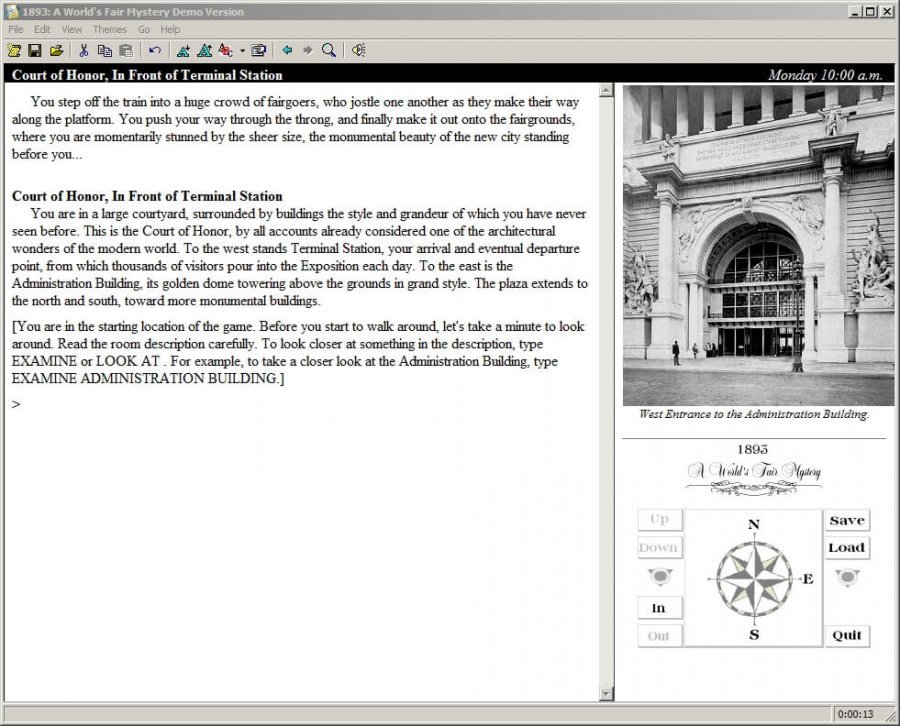Decrease font size with the smaller-A icon
Image resolution: width=900 pixels, height=726 pixels.
[x=183, y=51]
